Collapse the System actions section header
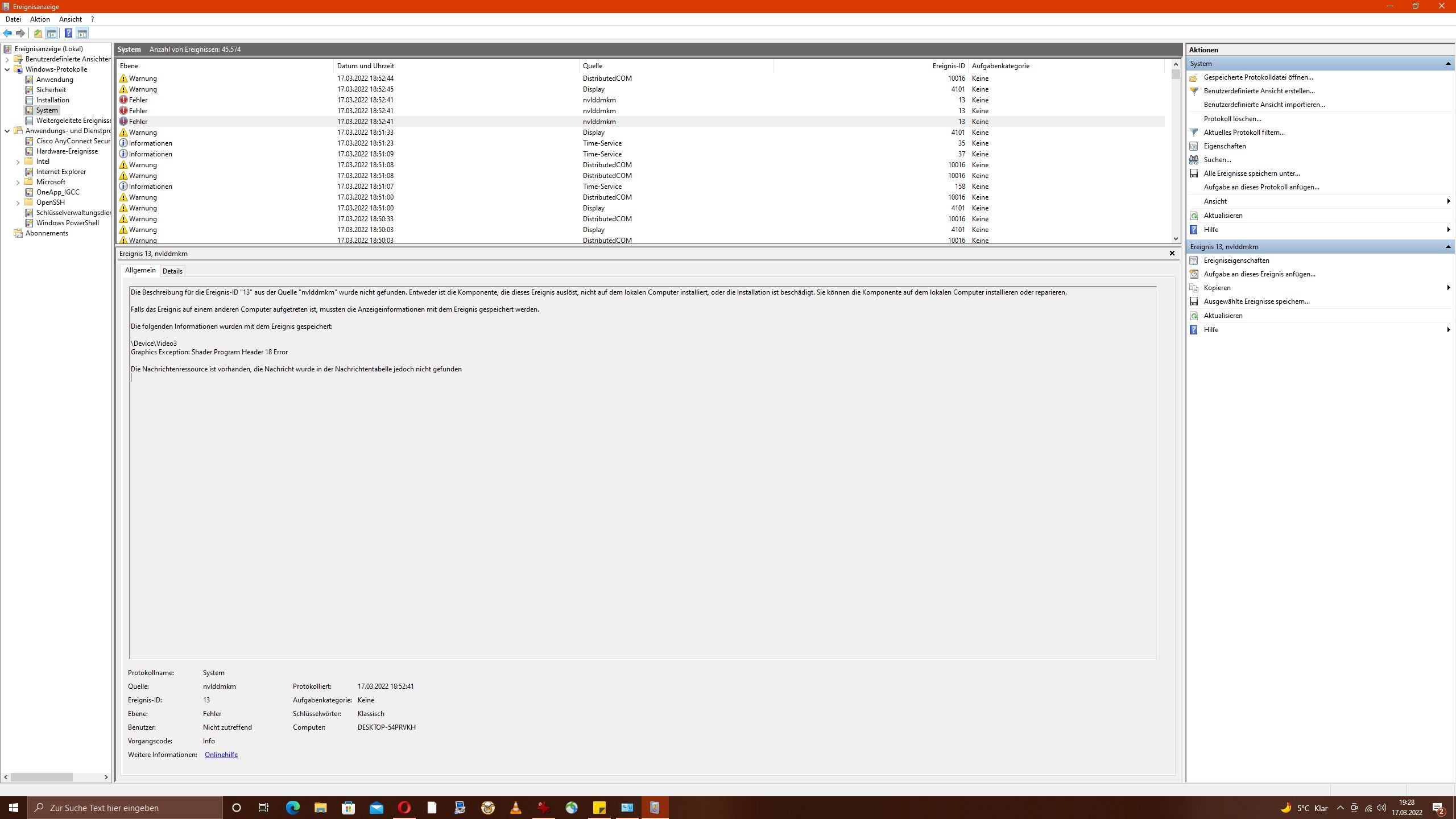Viewport: 1456px width, 819px height. click(x=1447, y=64)
